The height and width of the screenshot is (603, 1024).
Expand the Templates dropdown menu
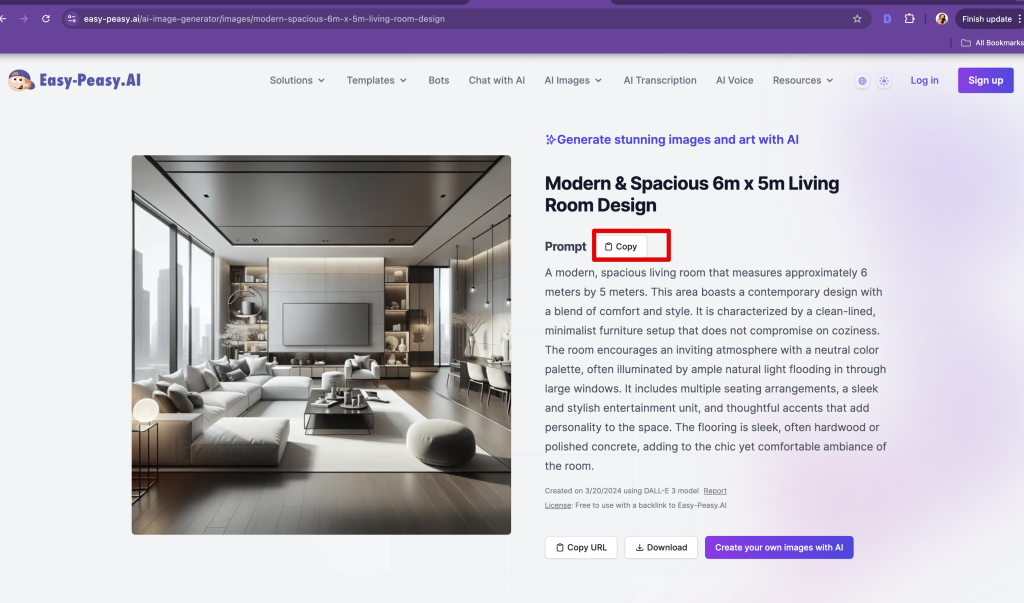376,81
